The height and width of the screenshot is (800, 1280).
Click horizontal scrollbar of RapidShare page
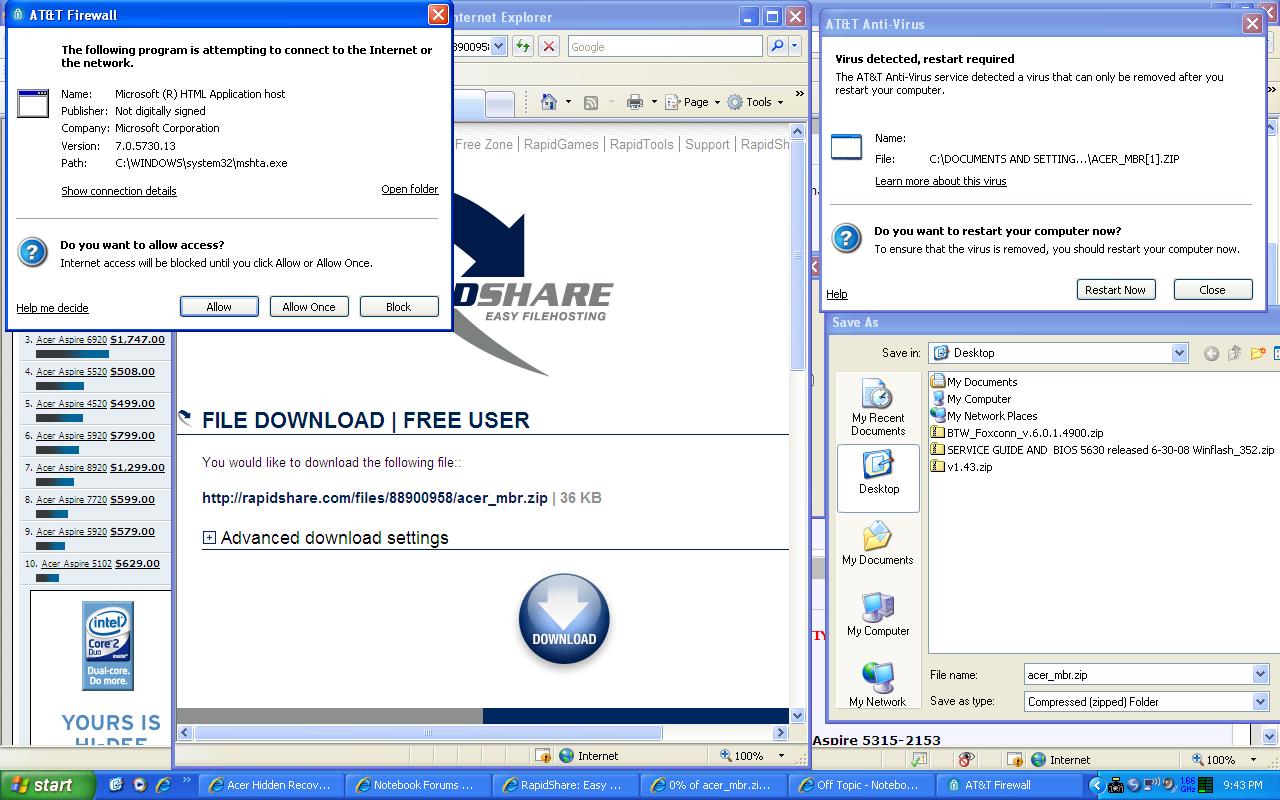(x=428, y=733)
